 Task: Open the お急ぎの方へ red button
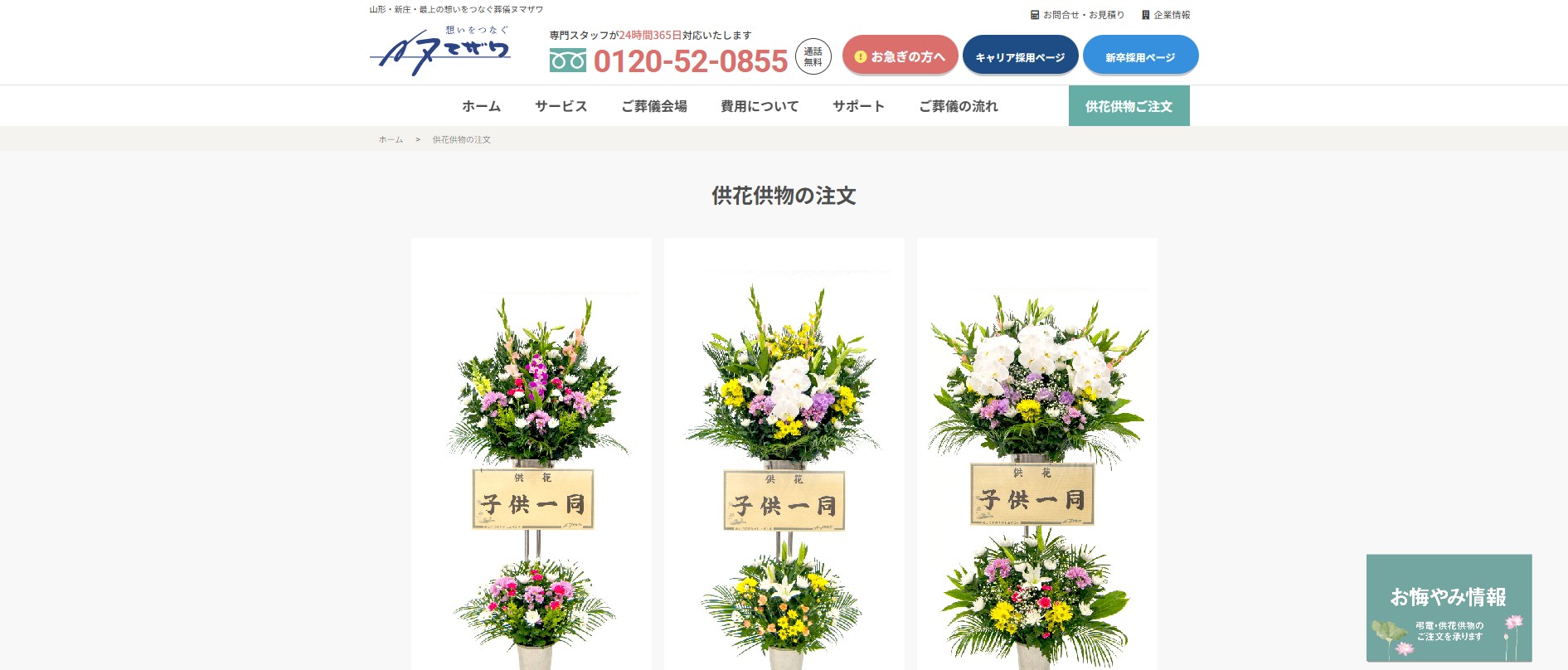tap(900, 55)
